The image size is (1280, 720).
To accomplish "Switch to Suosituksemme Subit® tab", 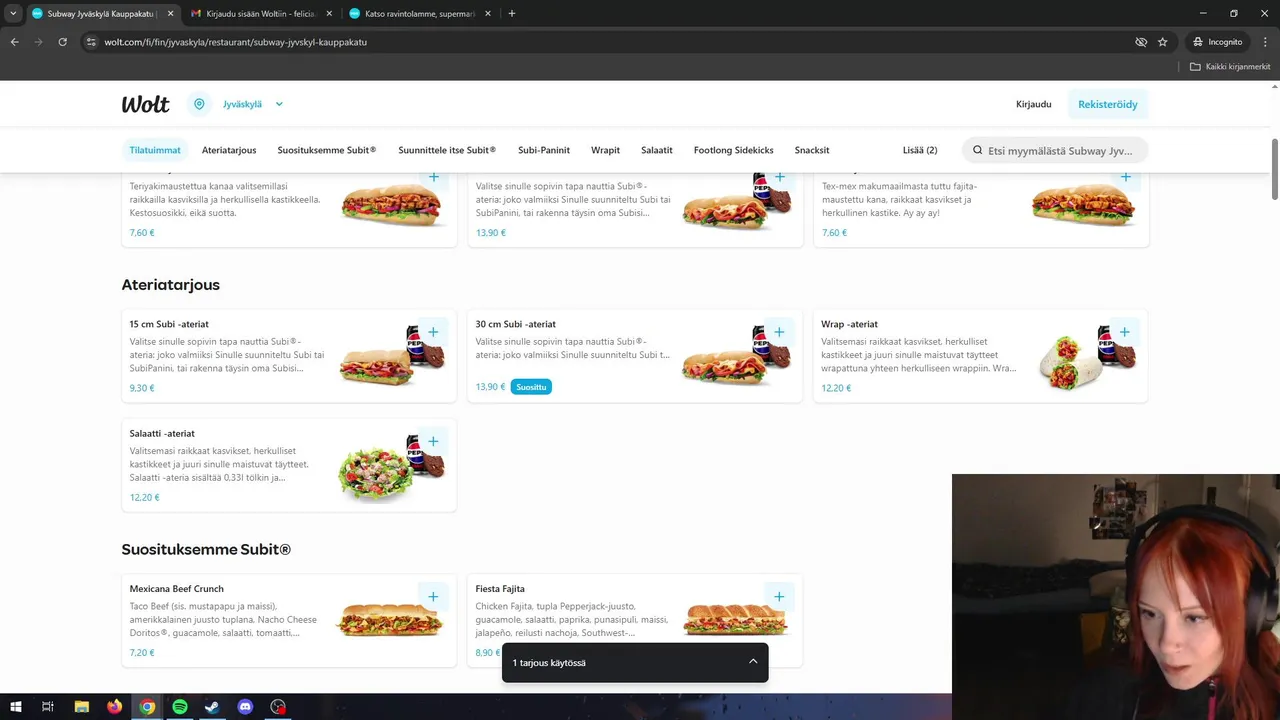I will [x=327, y=150].
